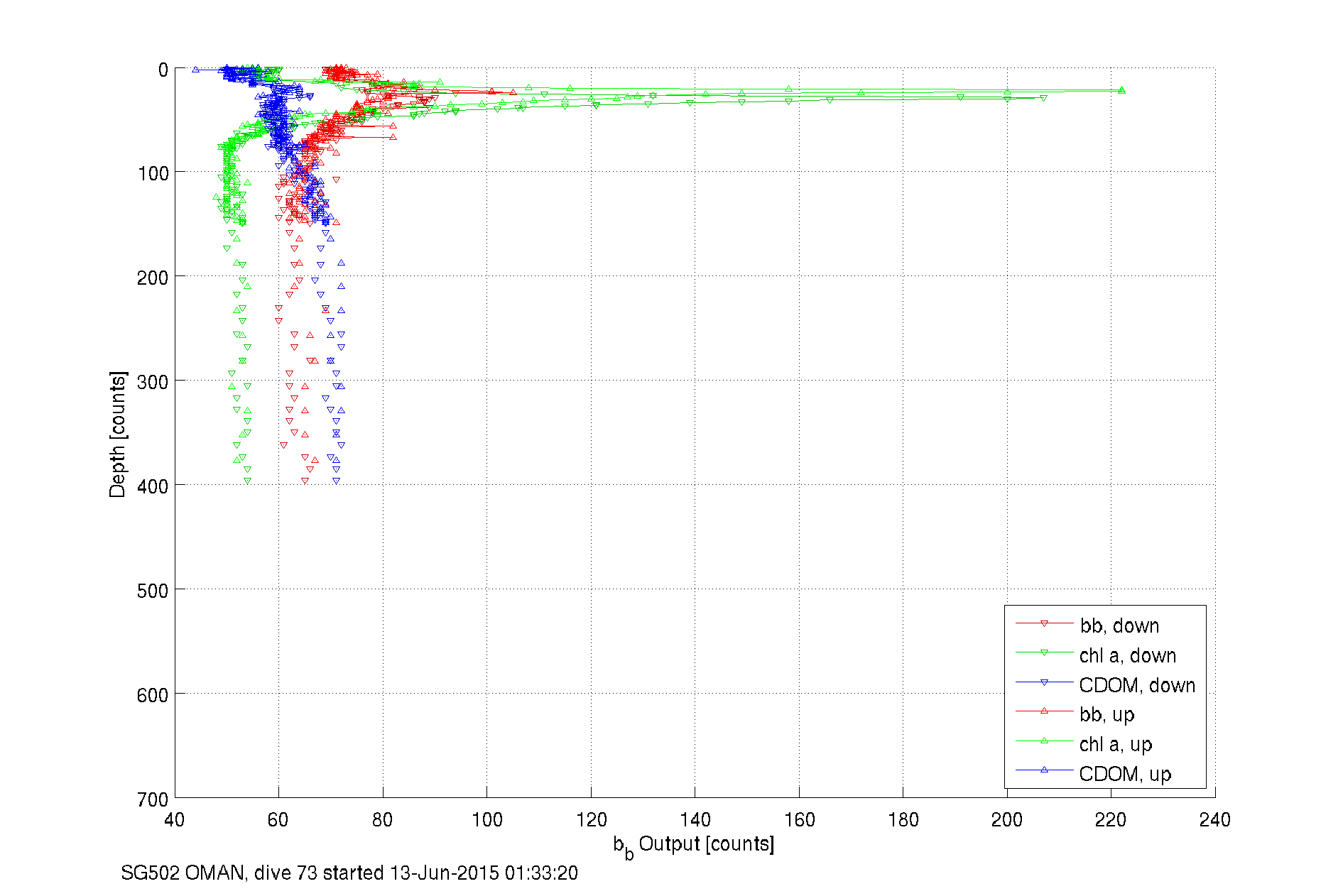
Task: Click the blue line sample beside 'CDOM, up'
Action: coord(1044,770)
